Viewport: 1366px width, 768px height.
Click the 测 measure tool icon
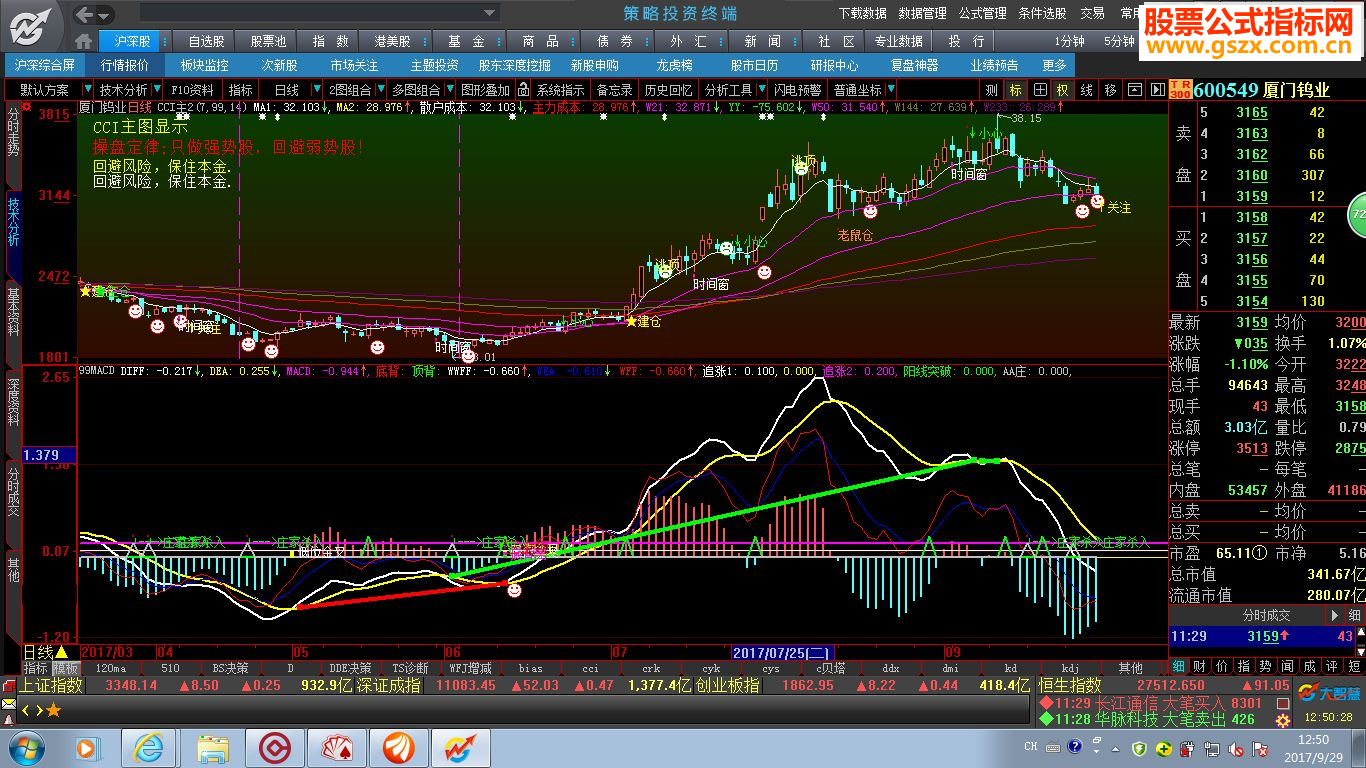[x=991, y=90]
